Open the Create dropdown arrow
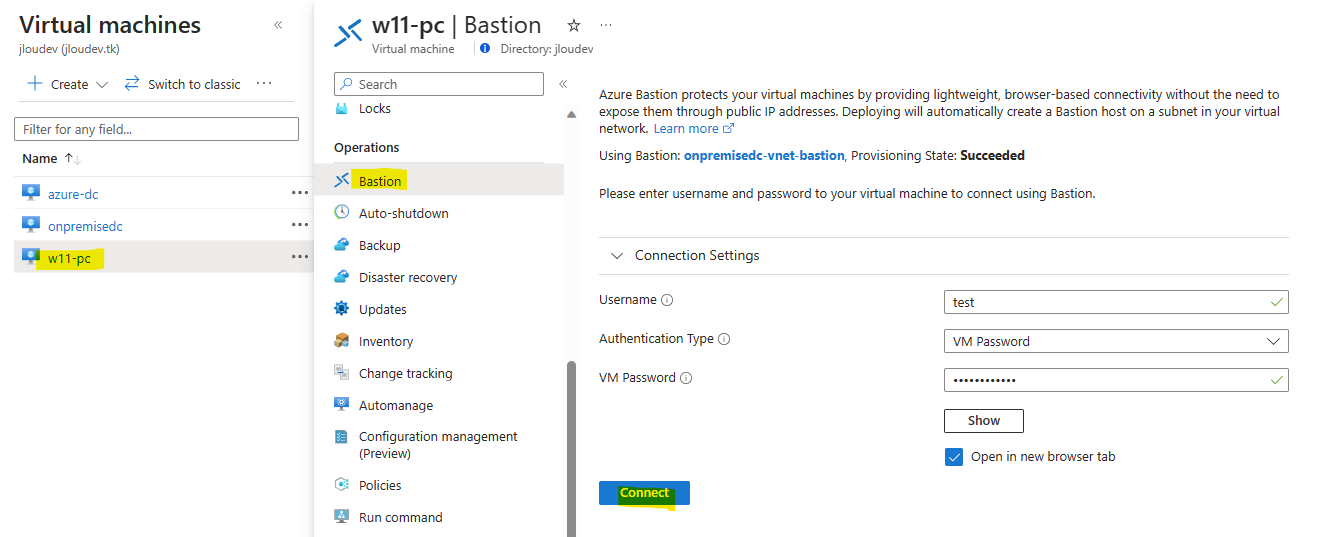Screen dimensions: 1341x537 [101, 85]
